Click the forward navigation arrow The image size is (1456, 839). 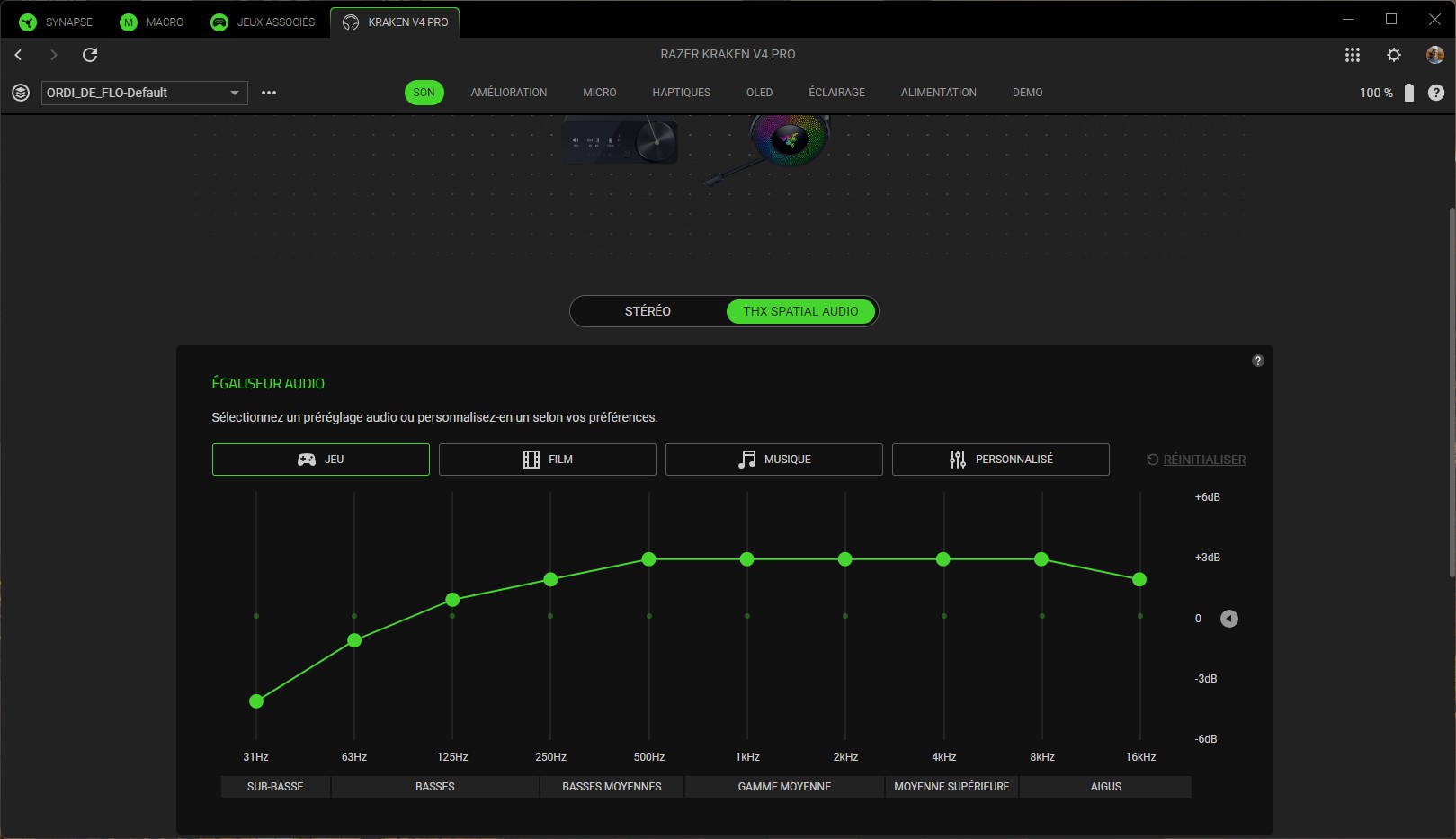(53, 55)
